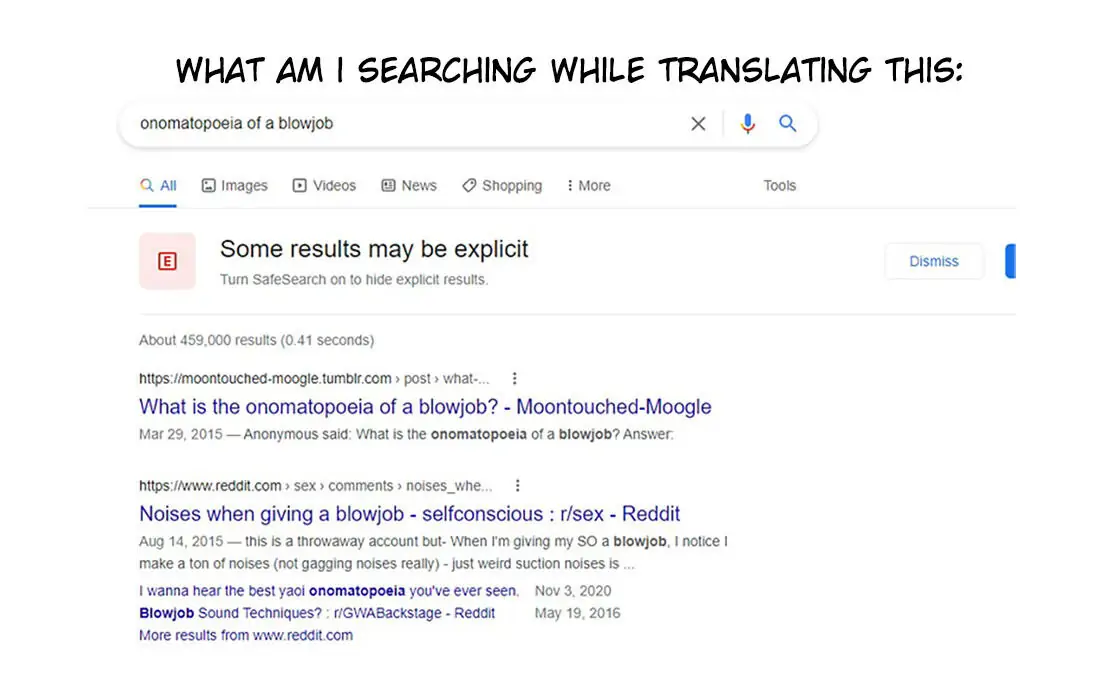The image size is (1100, 685).
Task: Select the All results tab
Action: coord(159,186)
